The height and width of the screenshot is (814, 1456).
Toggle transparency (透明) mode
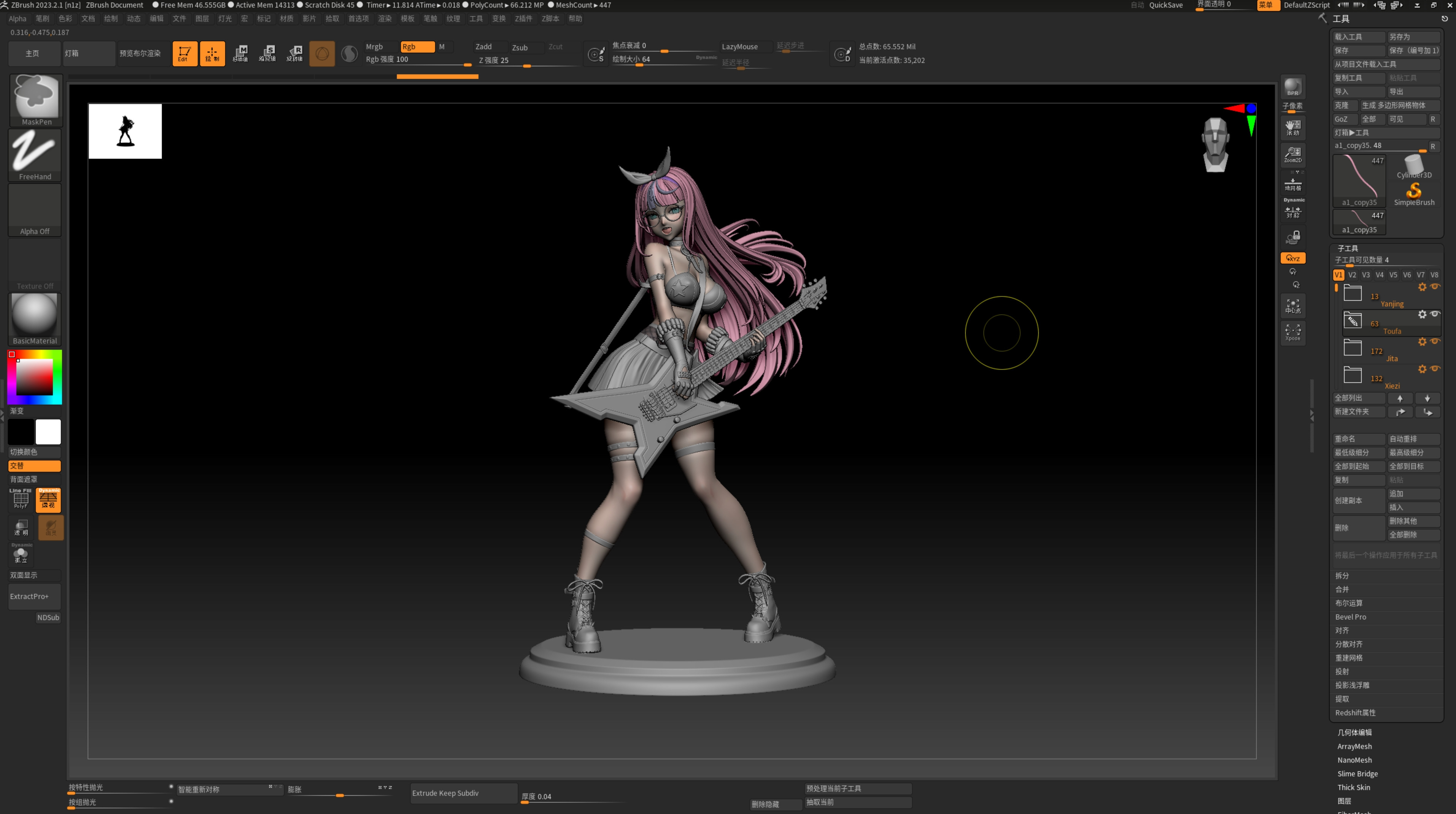coord(21,528)
